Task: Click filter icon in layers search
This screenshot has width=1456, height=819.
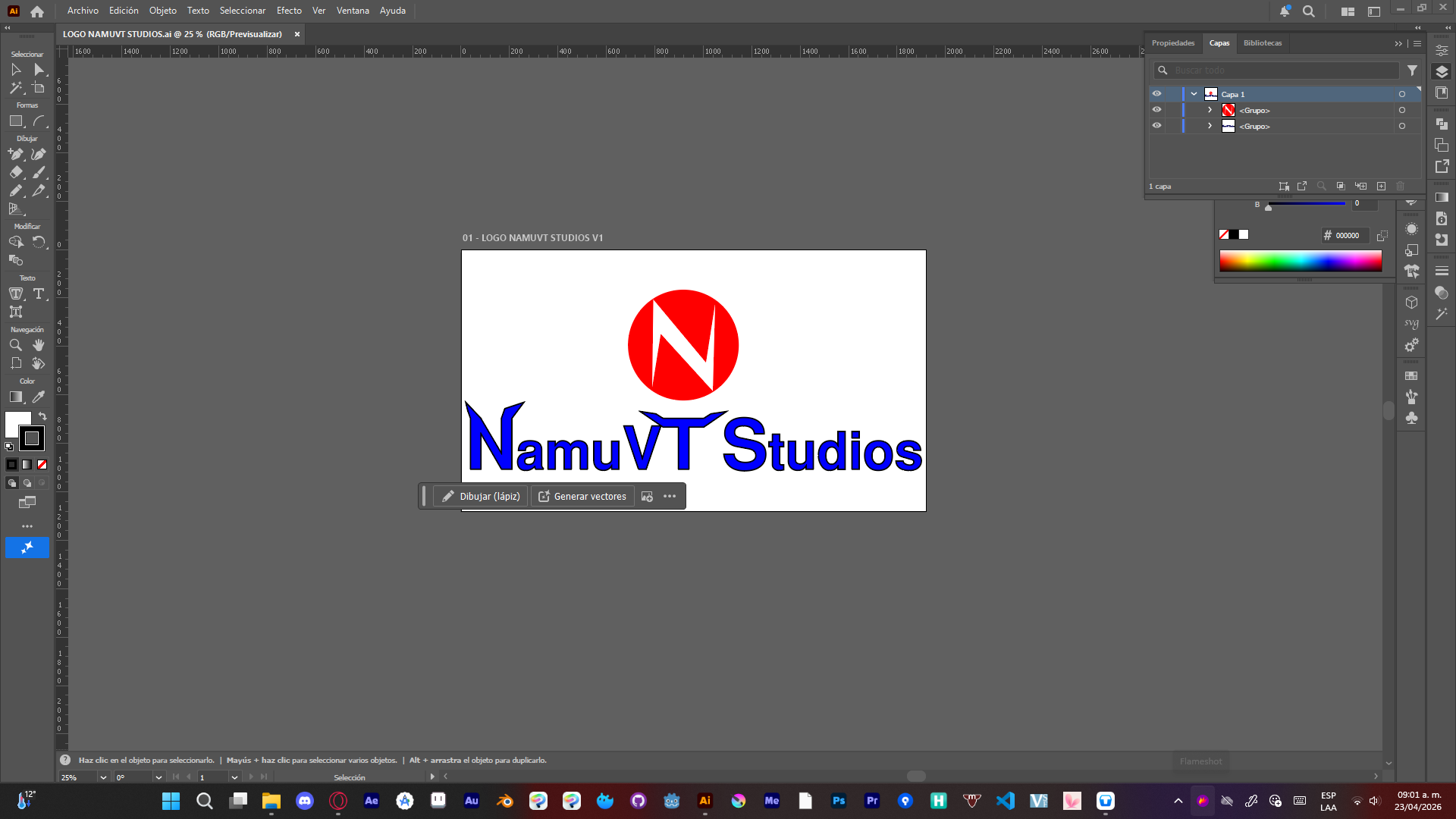Action: tap(1412, 71)
